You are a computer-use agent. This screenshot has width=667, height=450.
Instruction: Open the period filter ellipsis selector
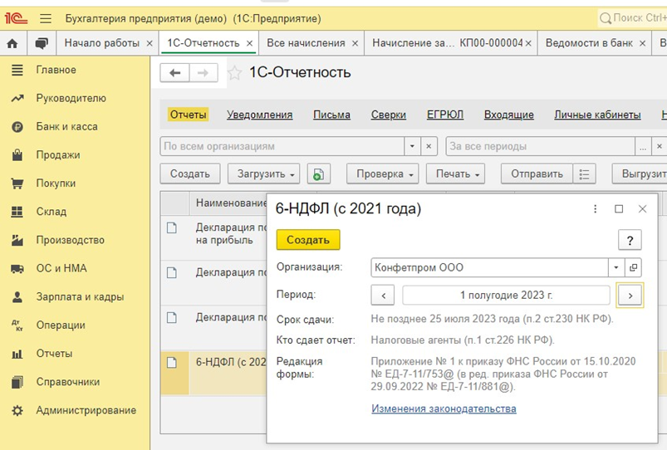(643, 146)
